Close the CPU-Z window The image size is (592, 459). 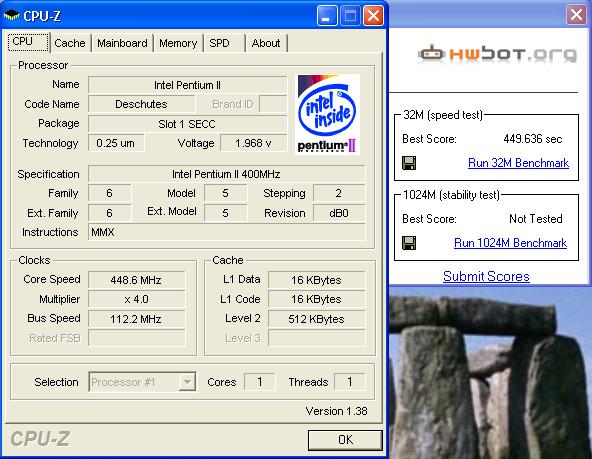pyautogui.click(x=373, y=15)
